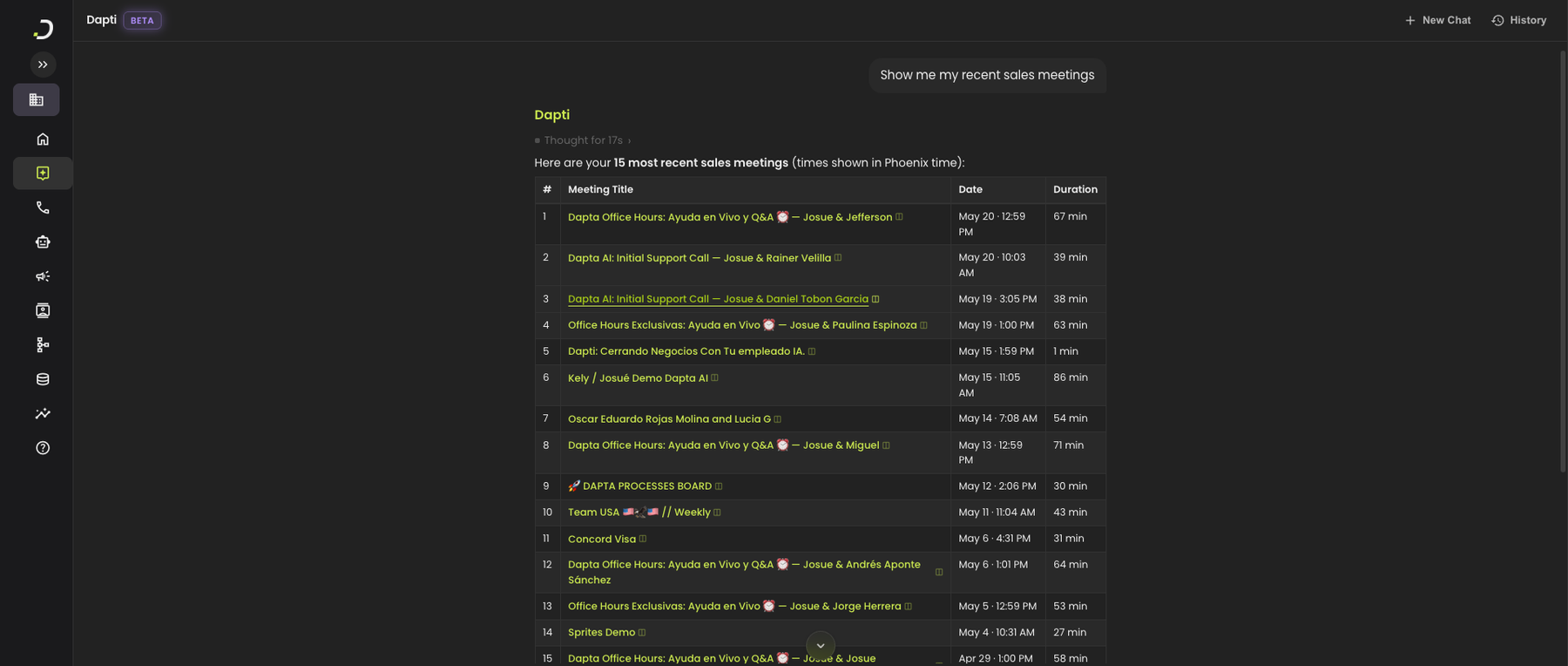The width and height of the screenshot is (1568, 666).
Task: Expand the sidebar with double chevron
Action: point(43,65)
